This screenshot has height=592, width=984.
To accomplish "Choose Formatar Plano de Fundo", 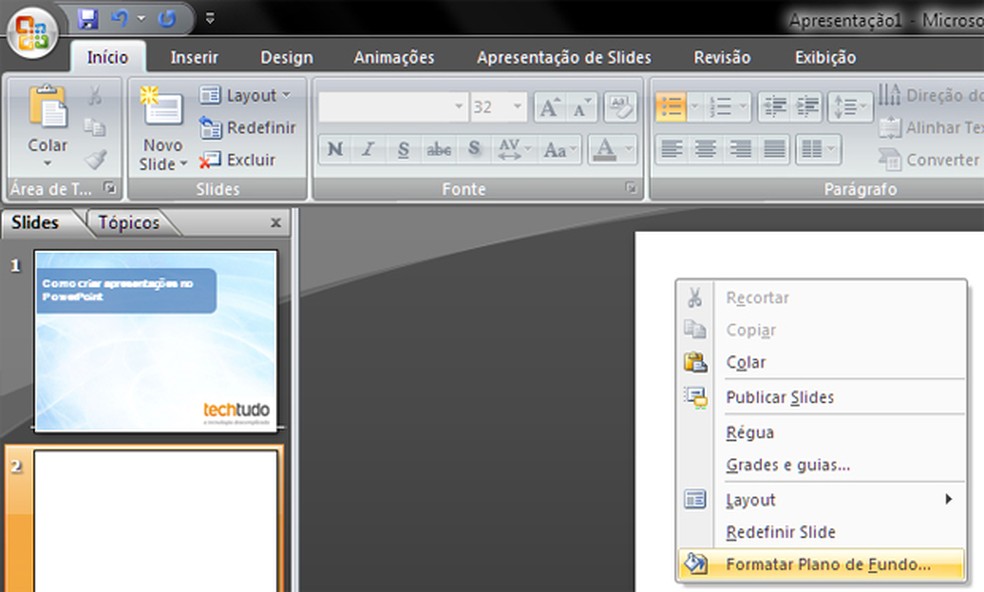I will [822, 564].
